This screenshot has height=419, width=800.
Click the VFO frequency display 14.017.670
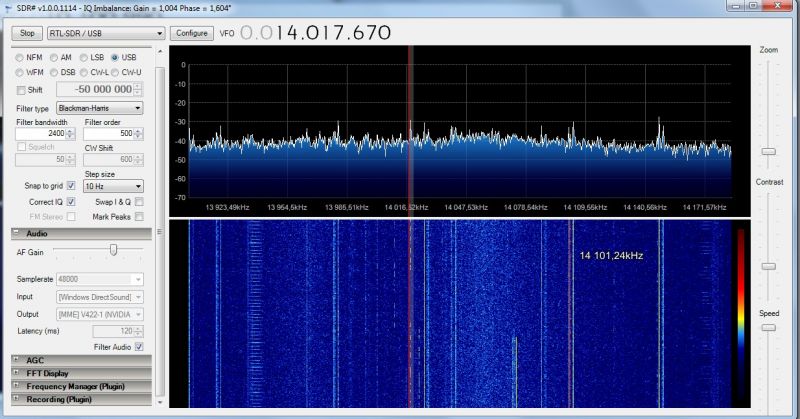click(315, 33)
